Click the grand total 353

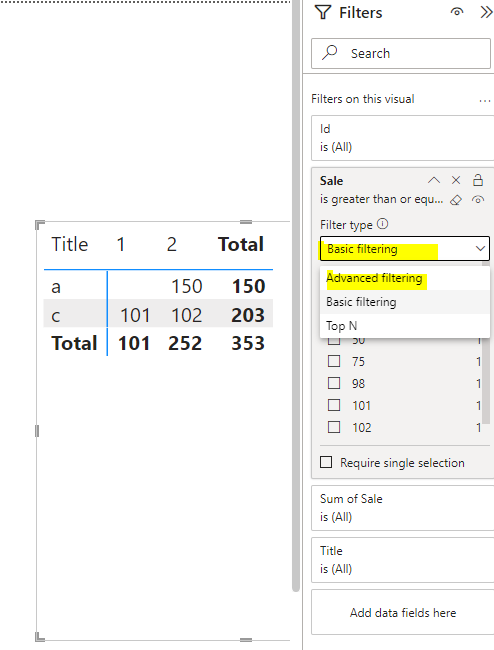click(248, 344)
